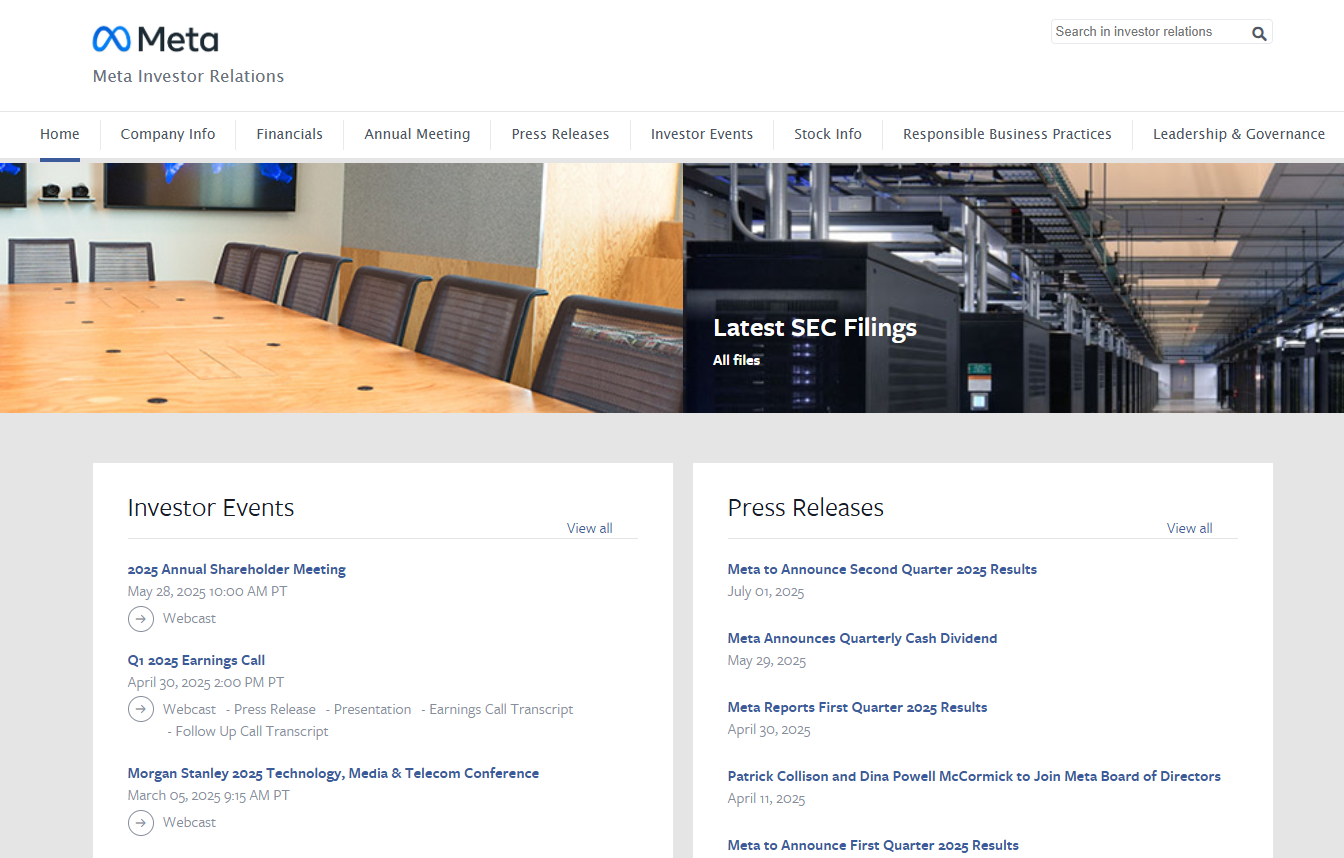The width and height of the screenshot is (1344, 858).
Task: Open Meta to Announce Second Quarter 2025 Results
Action: click(x=882, y=569)
